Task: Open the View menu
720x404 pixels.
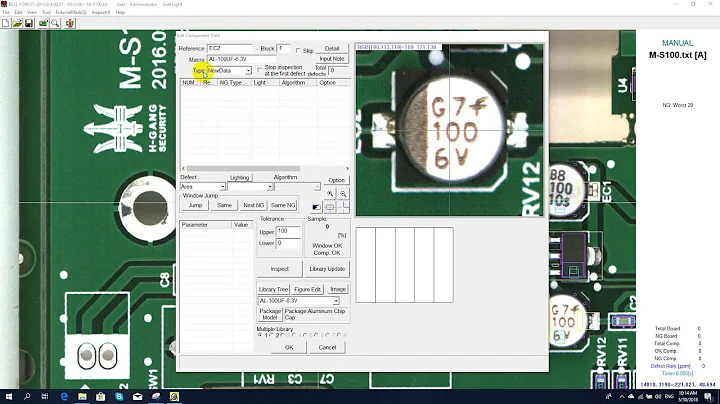Action: click(x=32, y=12)
